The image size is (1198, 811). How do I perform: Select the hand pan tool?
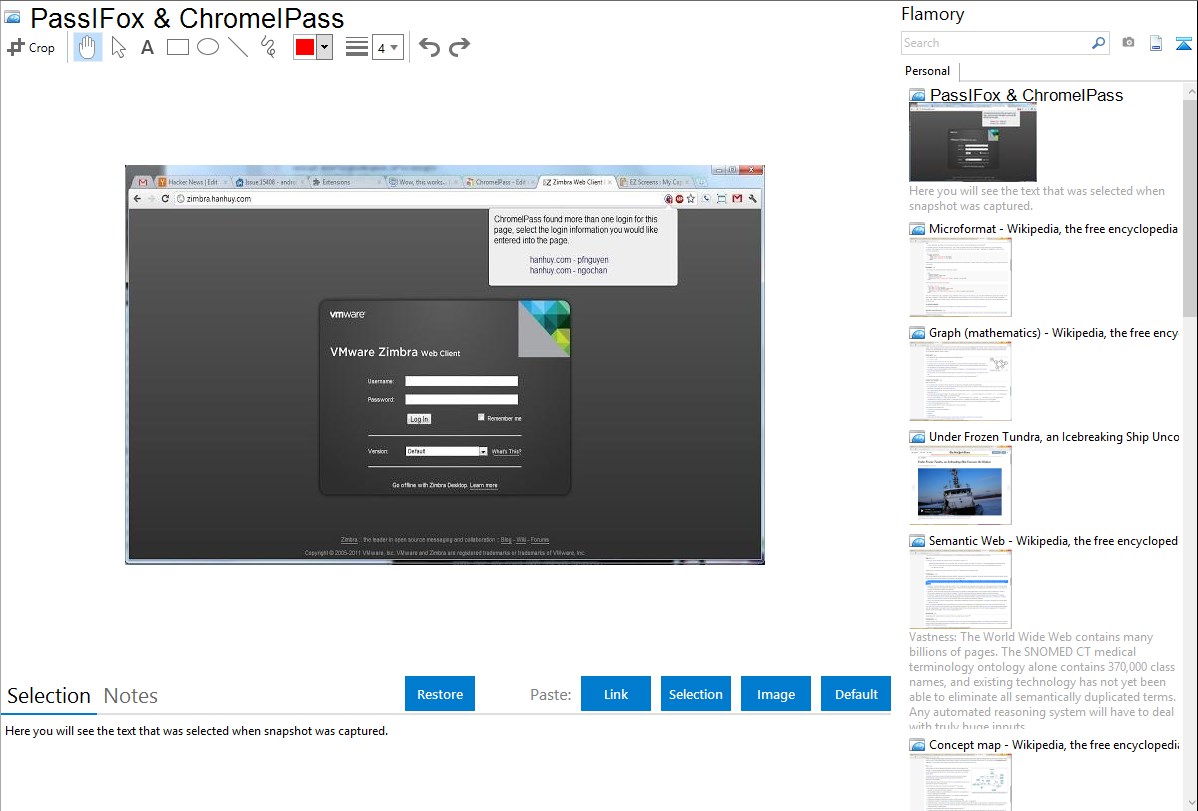pyautogui.click(x=87, y=47)
